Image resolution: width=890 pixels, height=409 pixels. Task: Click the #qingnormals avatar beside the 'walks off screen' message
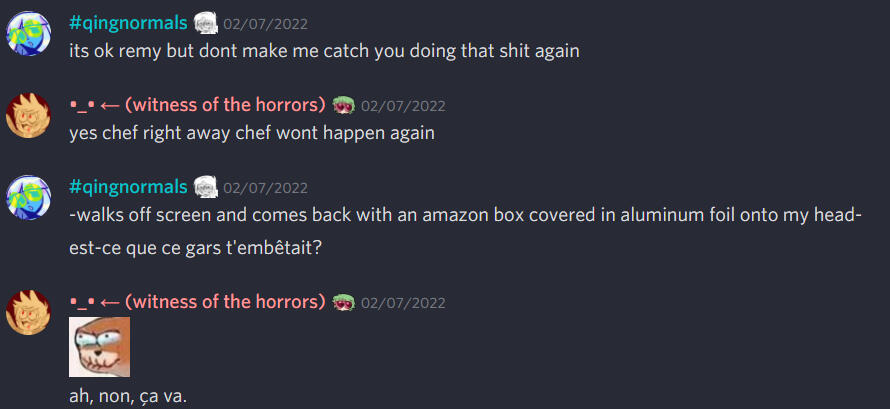click(x=28, y=197)
